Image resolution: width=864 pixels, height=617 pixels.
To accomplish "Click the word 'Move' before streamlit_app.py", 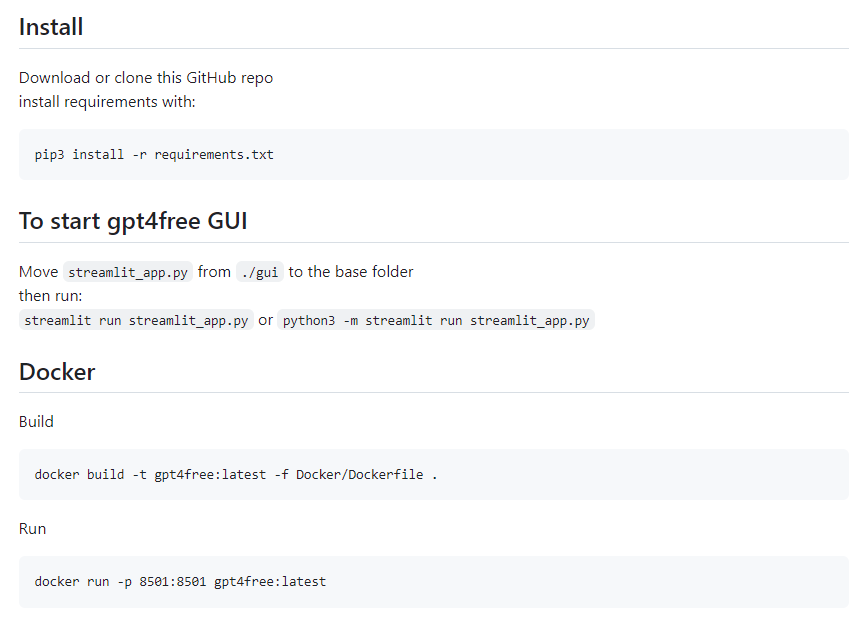I will (x=39, y=272).
